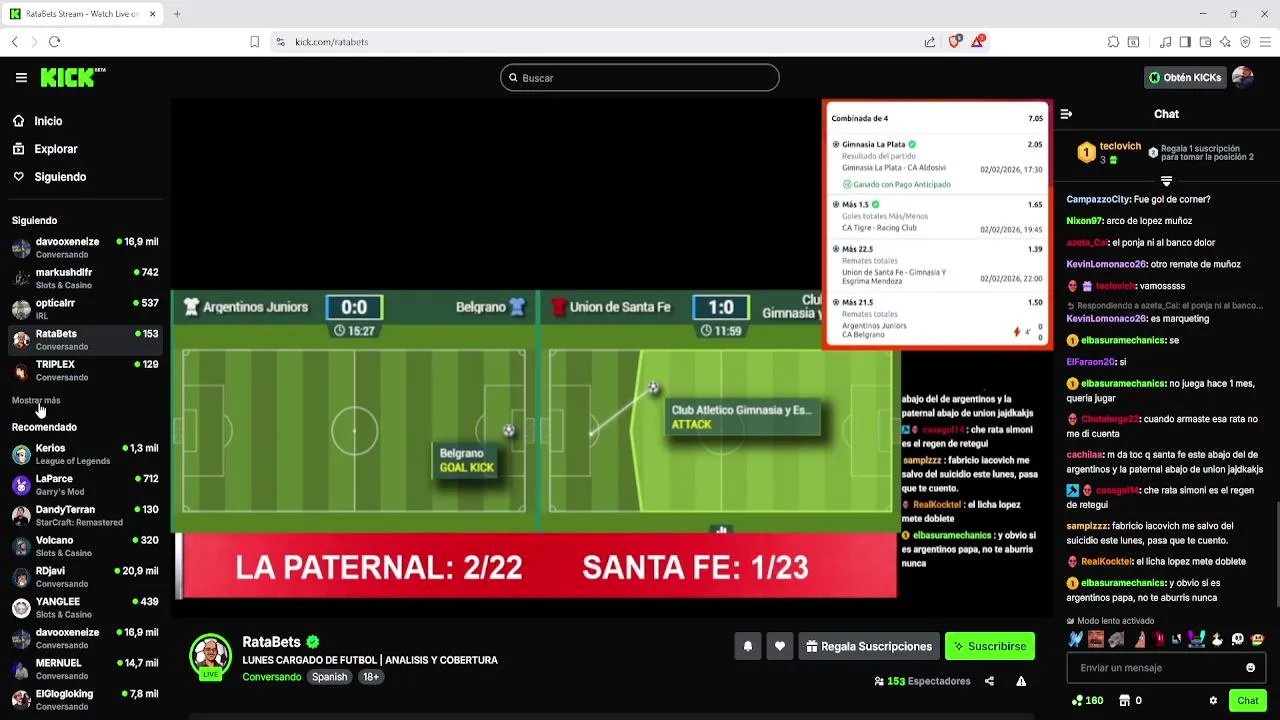Image resolution: width=1280 pixels, height=720 pixels.
Task: Open recommended channel ElGlogloking
Action: (85, 700)
